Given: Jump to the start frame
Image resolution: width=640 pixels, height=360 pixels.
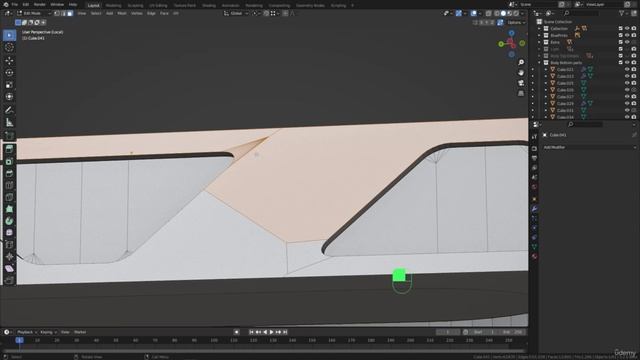Looking at the screenshot, I should click(x=251, y=332).
